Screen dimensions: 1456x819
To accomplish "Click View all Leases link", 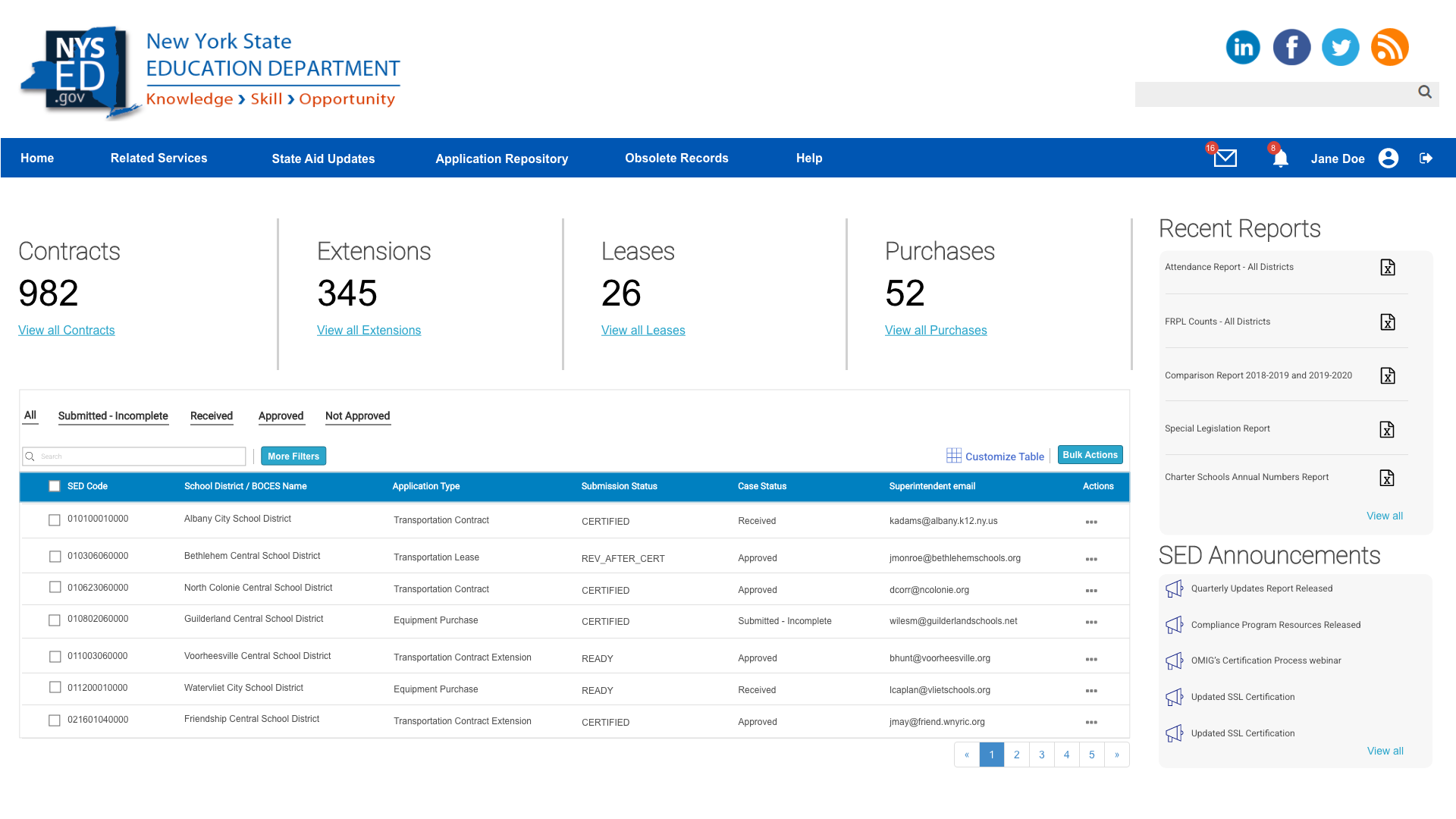I will pyautogui.click(x=642, y=331).
